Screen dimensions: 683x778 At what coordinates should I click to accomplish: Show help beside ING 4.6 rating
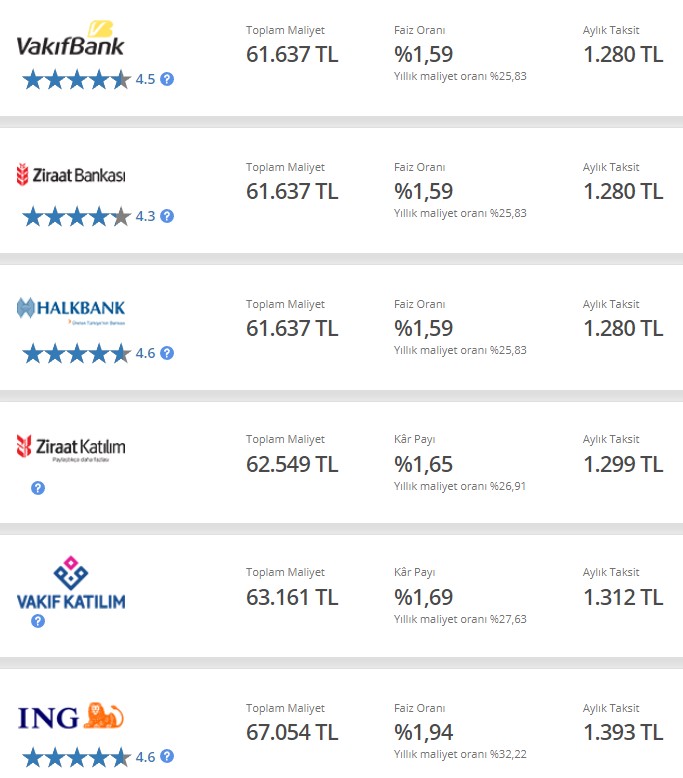click(x=167, y=756)
